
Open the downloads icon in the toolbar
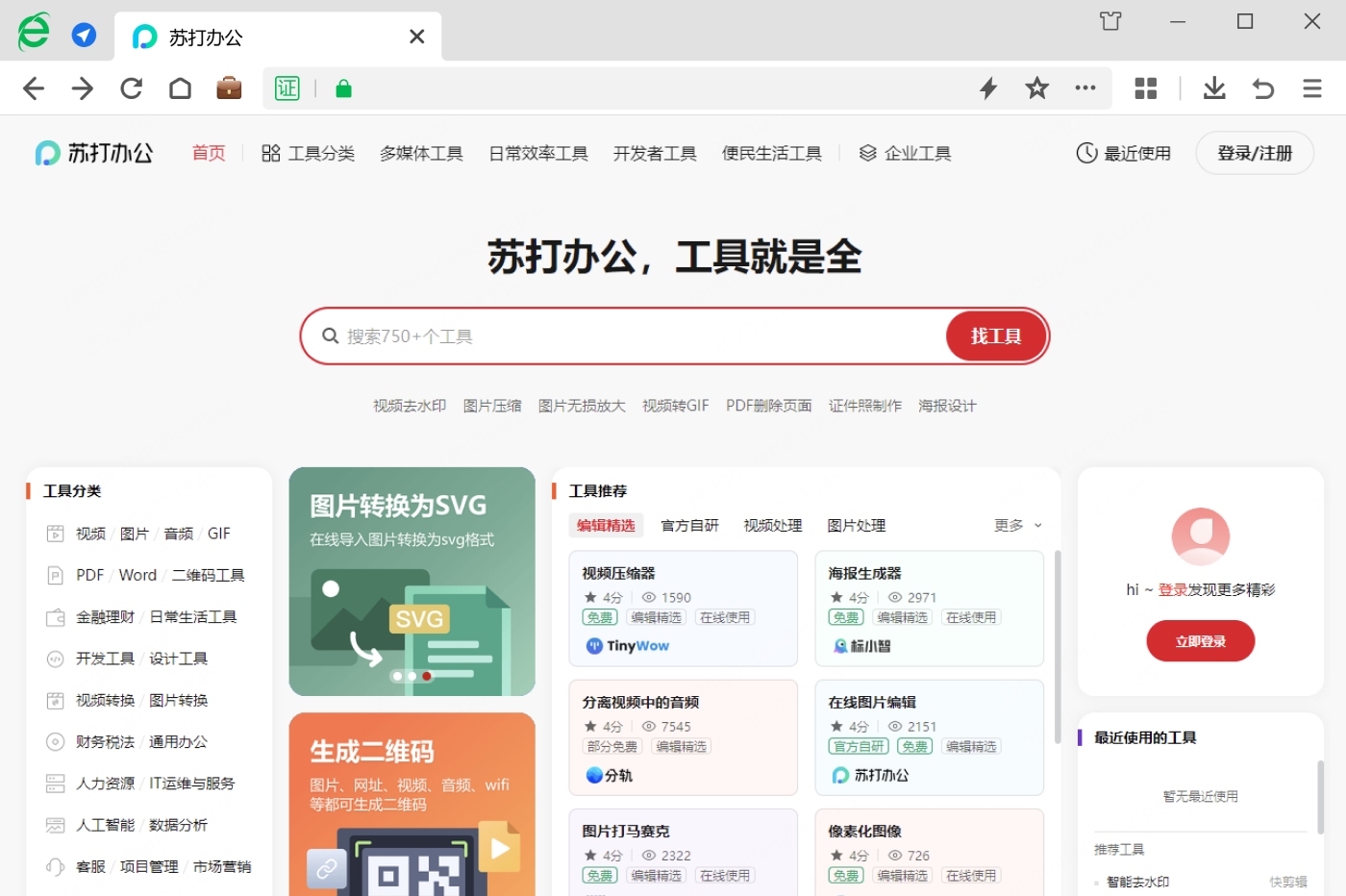point(1214,88)
